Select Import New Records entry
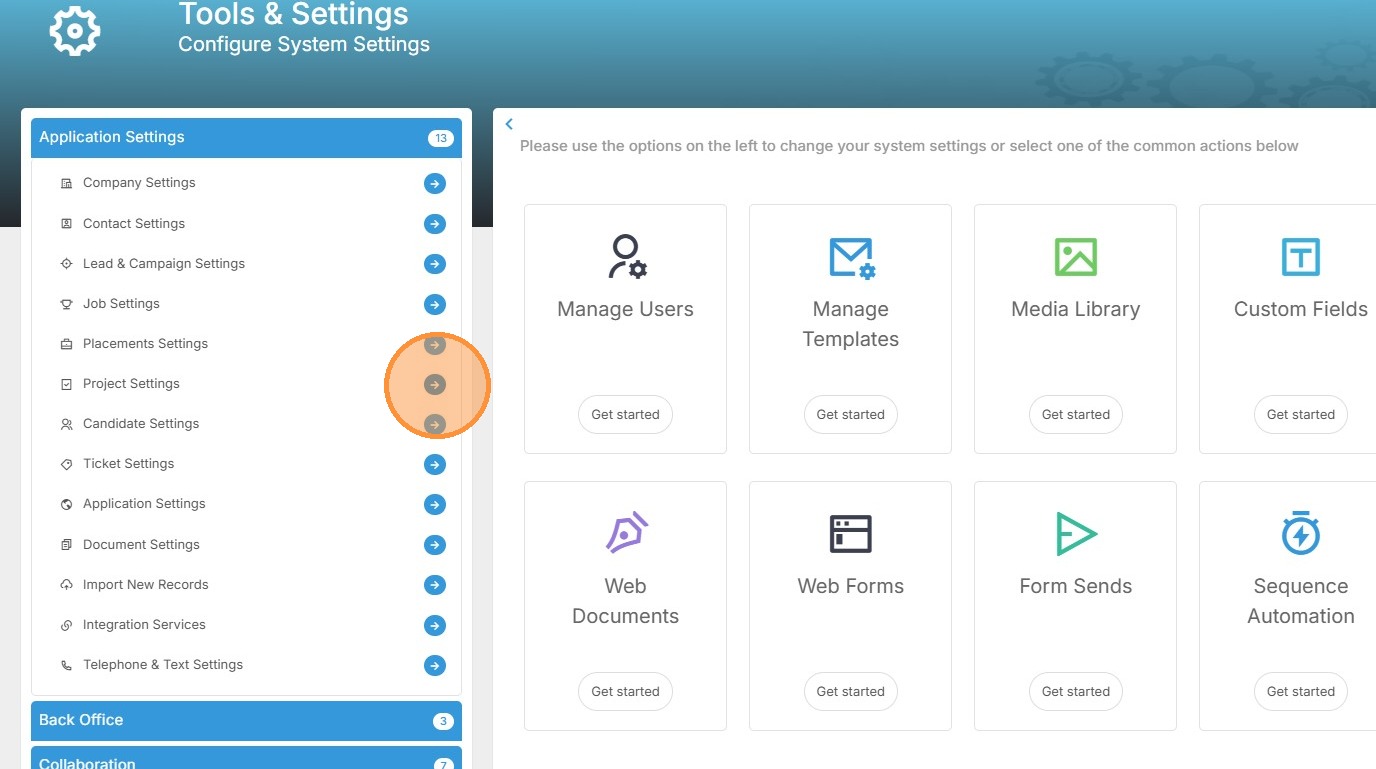This screenshot has height=769, width=1376. 146,585
